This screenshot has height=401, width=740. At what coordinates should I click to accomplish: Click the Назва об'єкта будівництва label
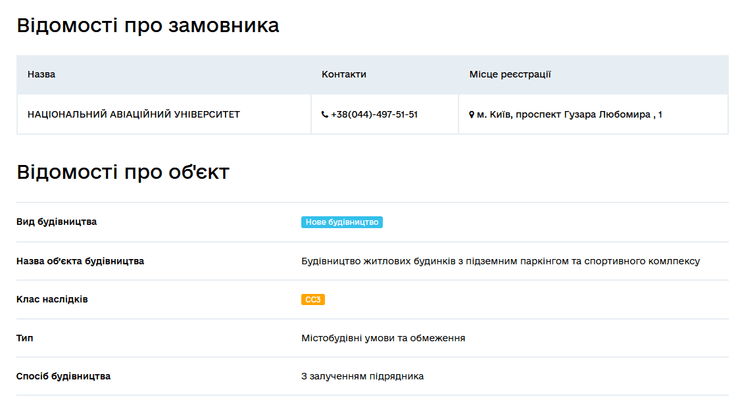[x=80, y=261]
